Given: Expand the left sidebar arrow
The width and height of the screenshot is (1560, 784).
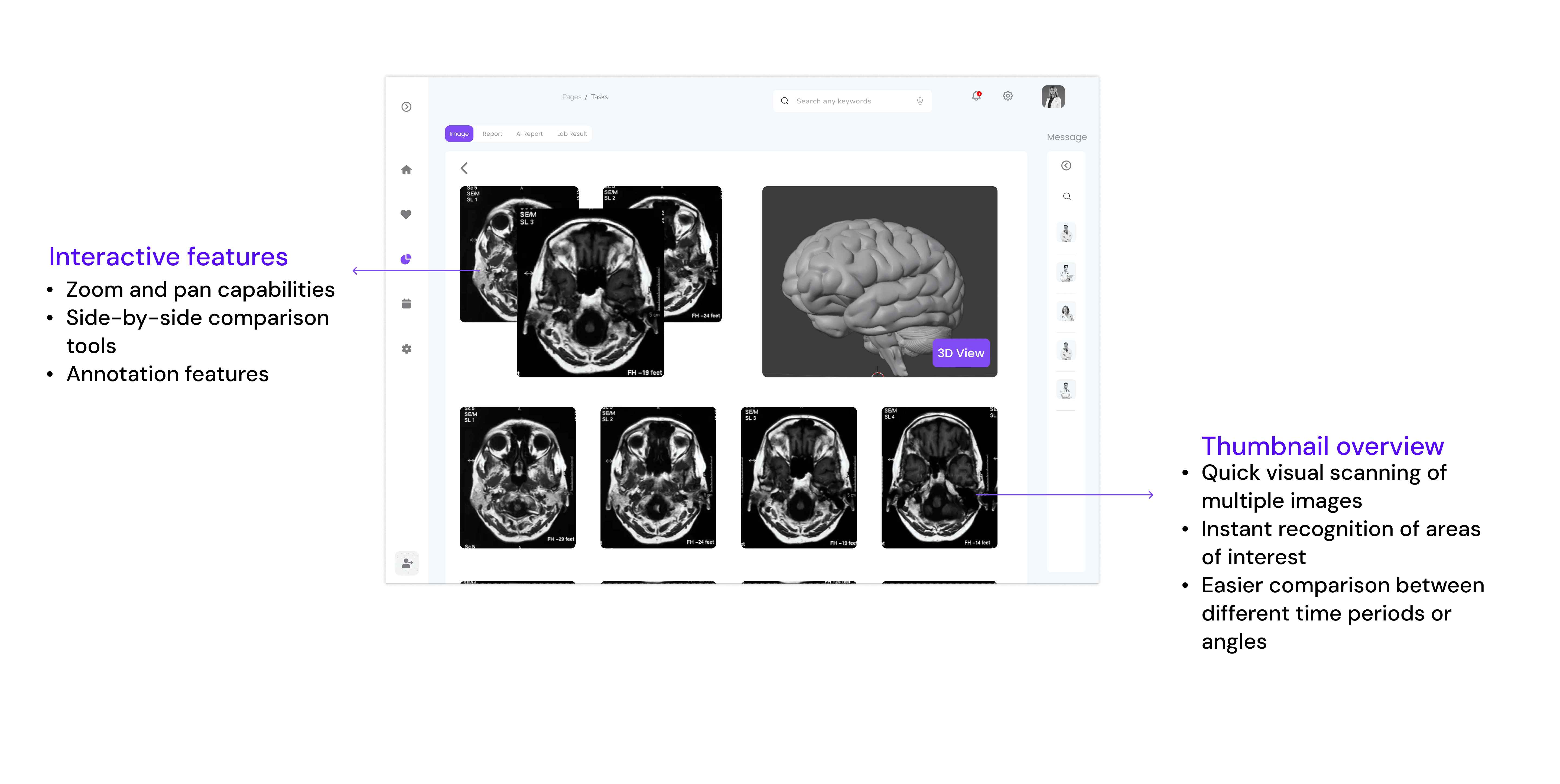Looking at the screenshot, I should point(406,107).
